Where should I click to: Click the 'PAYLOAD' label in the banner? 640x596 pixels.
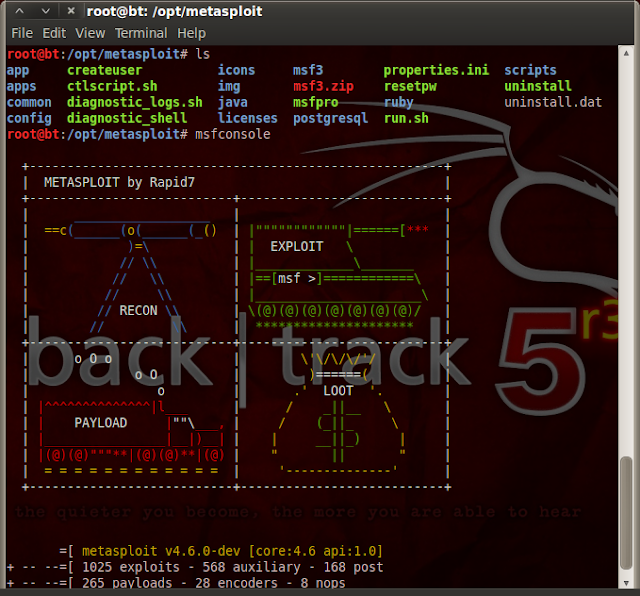(x=100, y=423)
